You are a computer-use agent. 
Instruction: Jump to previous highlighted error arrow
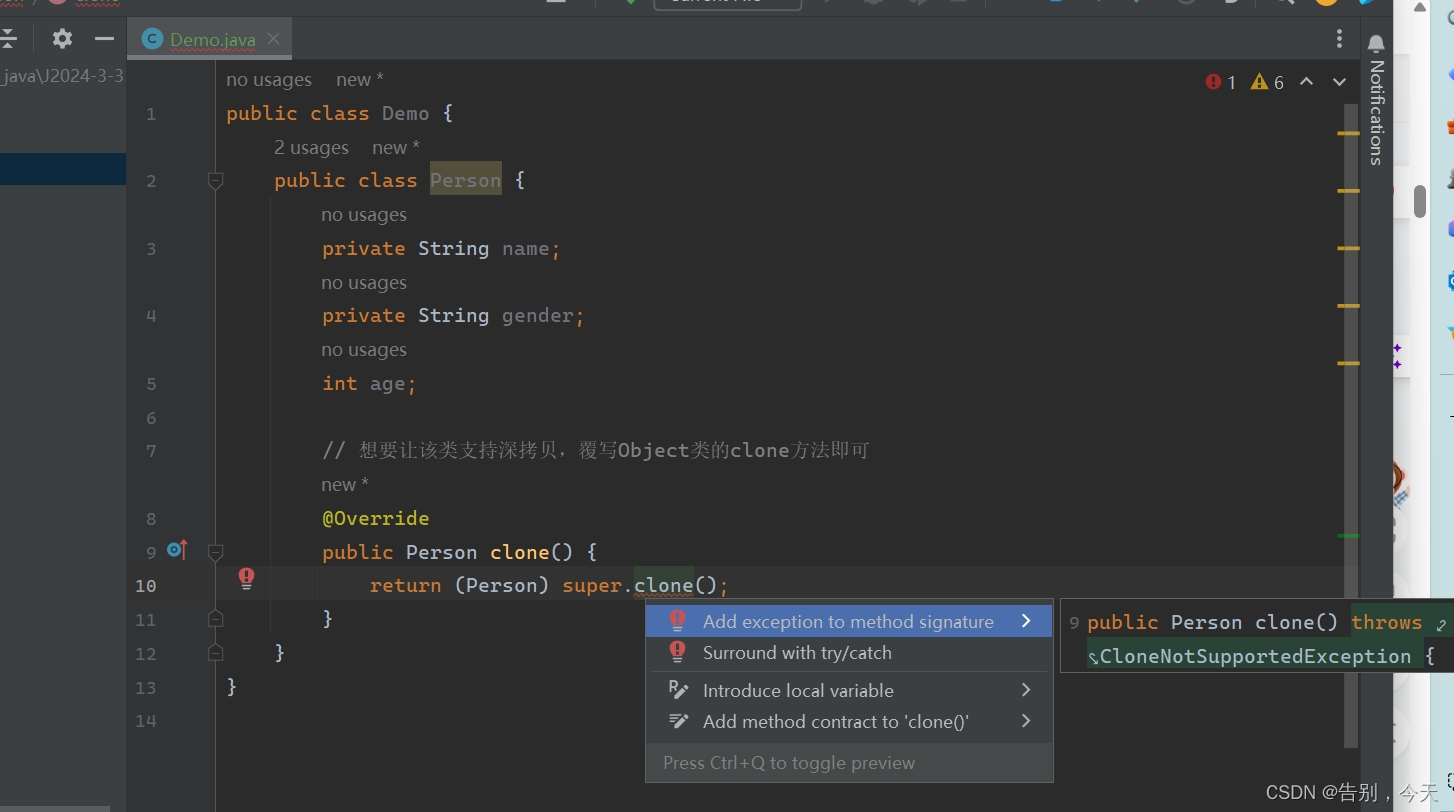1306,82
